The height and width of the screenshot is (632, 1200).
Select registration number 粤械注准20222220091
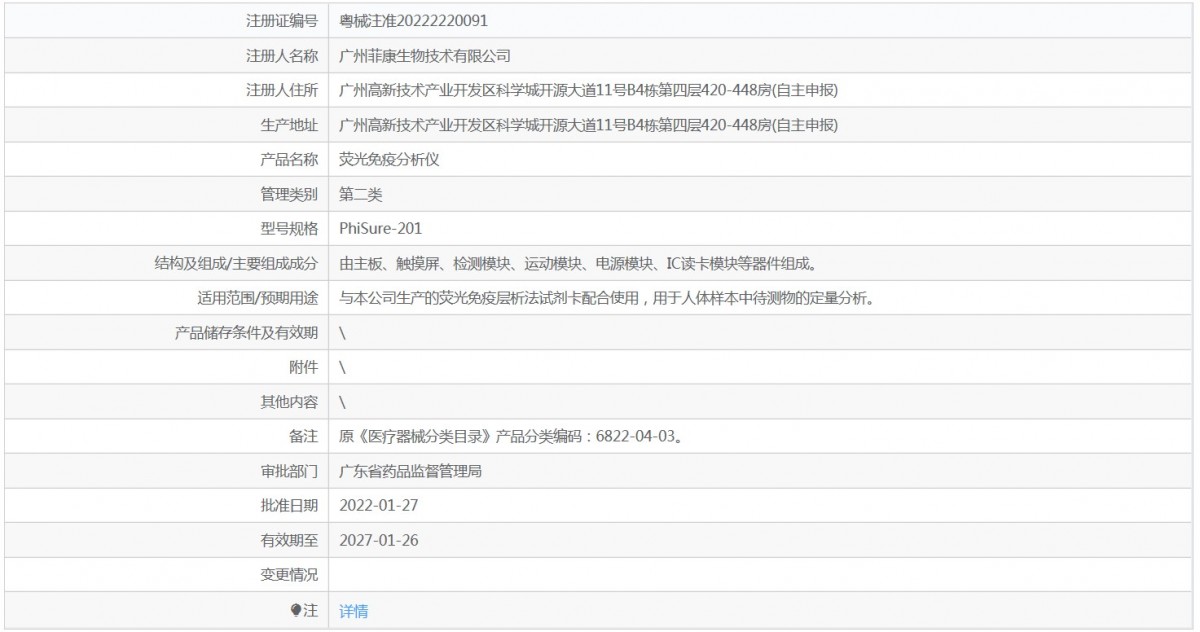pyautogui.click(x=414, y=20)
